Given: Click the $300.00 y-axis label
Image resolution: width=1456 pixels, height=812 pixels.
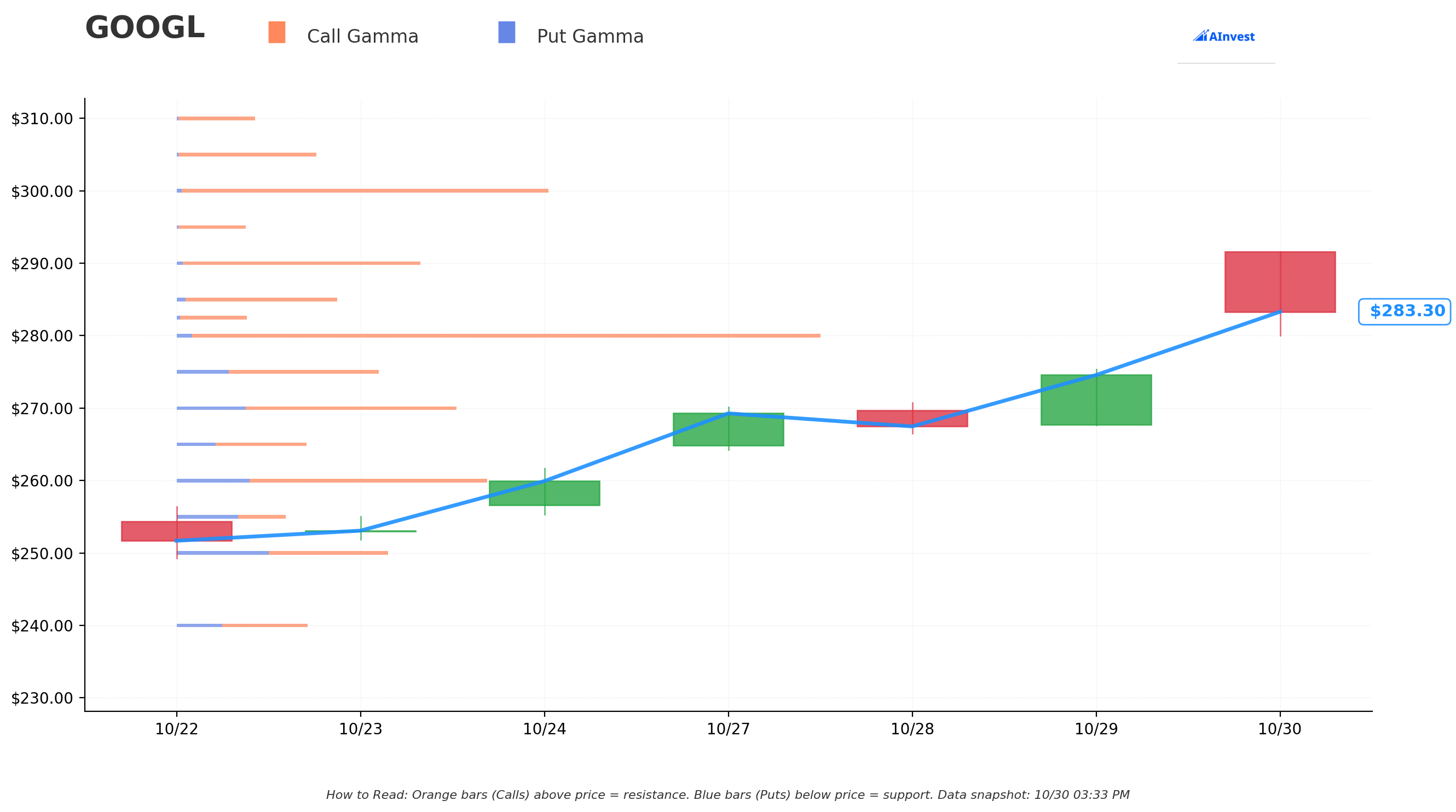Looking at the screenshot, I should coord(42,192).
